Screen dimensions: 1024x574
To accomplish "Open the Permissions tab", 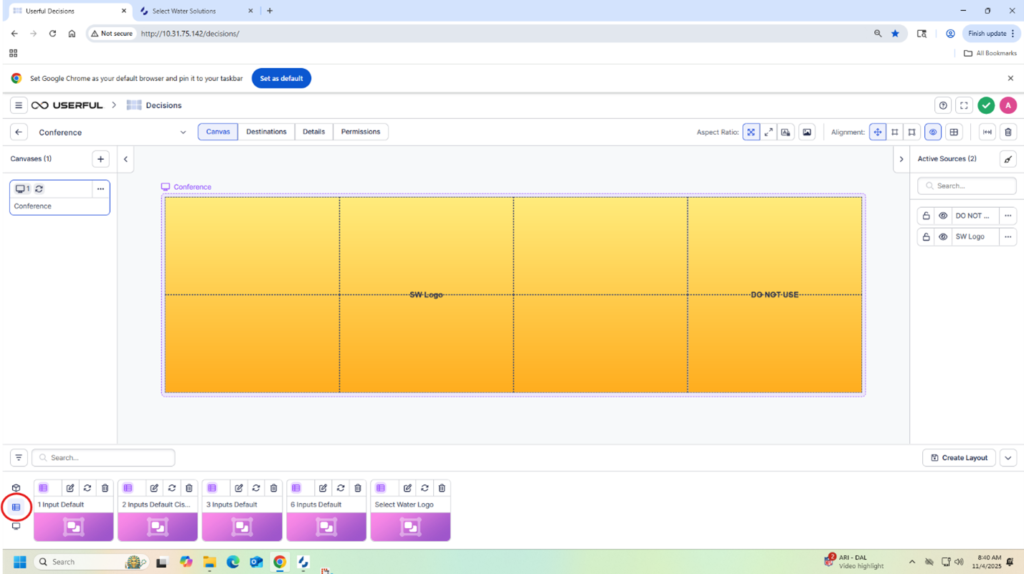I will [360, 132].
